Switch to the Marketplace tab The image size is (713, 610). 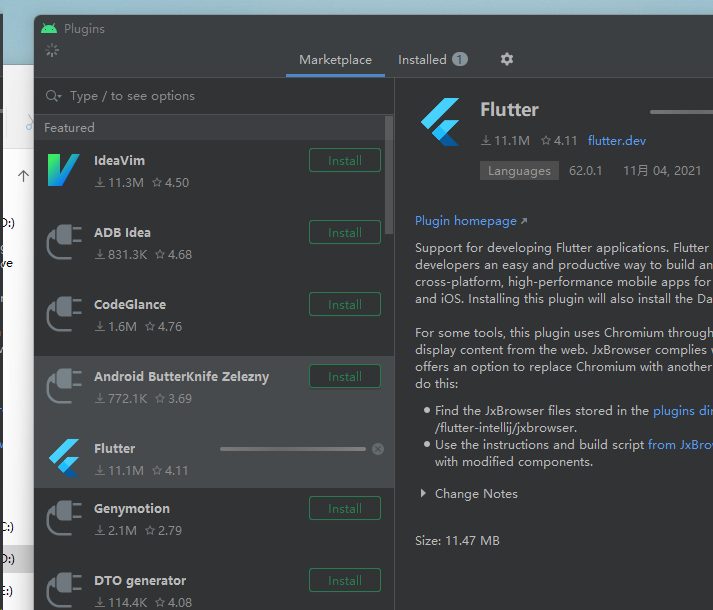tap(336, 60)
